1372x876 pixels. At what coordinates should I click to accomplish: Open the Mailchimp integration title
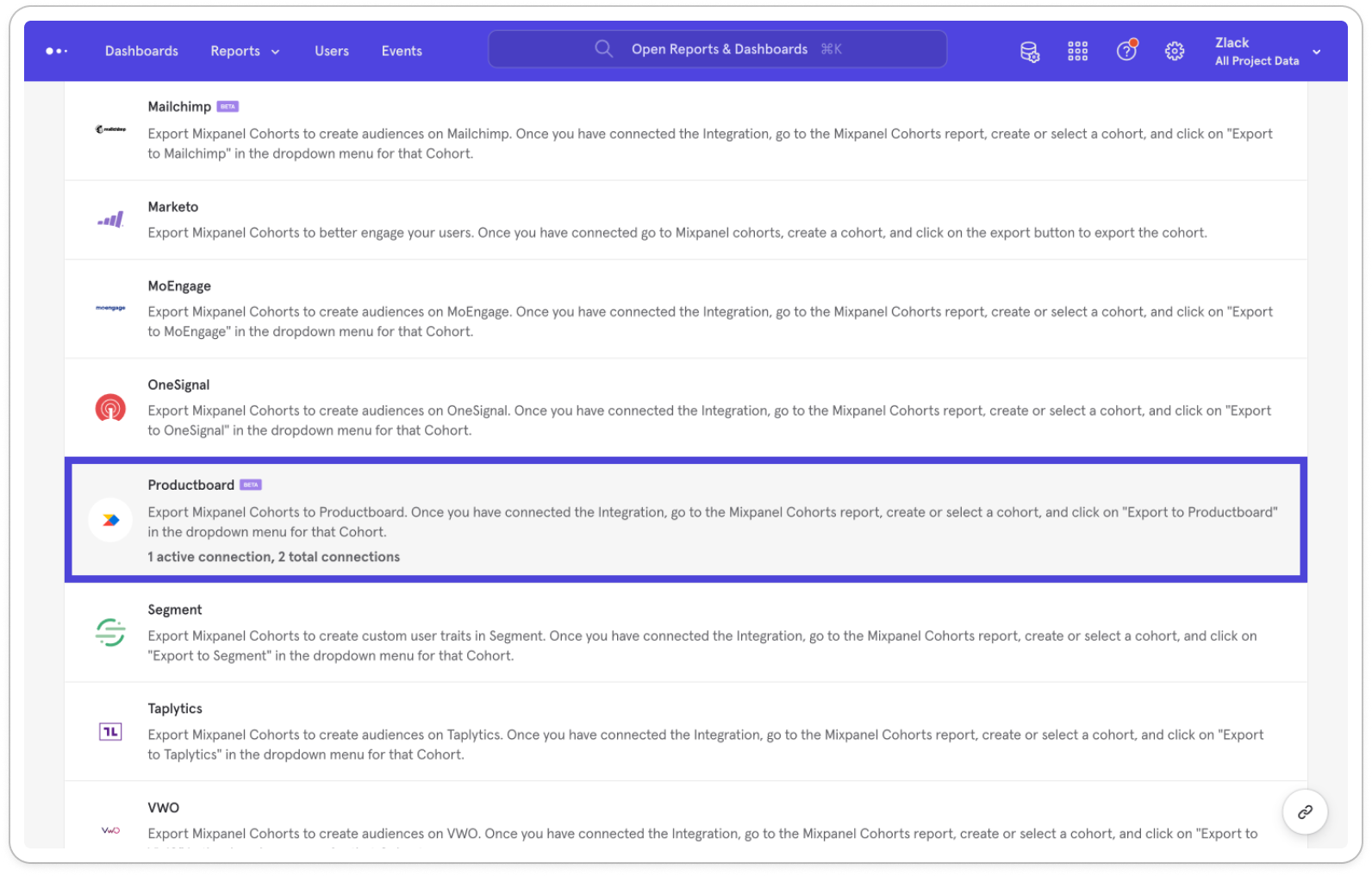point(179,106)
